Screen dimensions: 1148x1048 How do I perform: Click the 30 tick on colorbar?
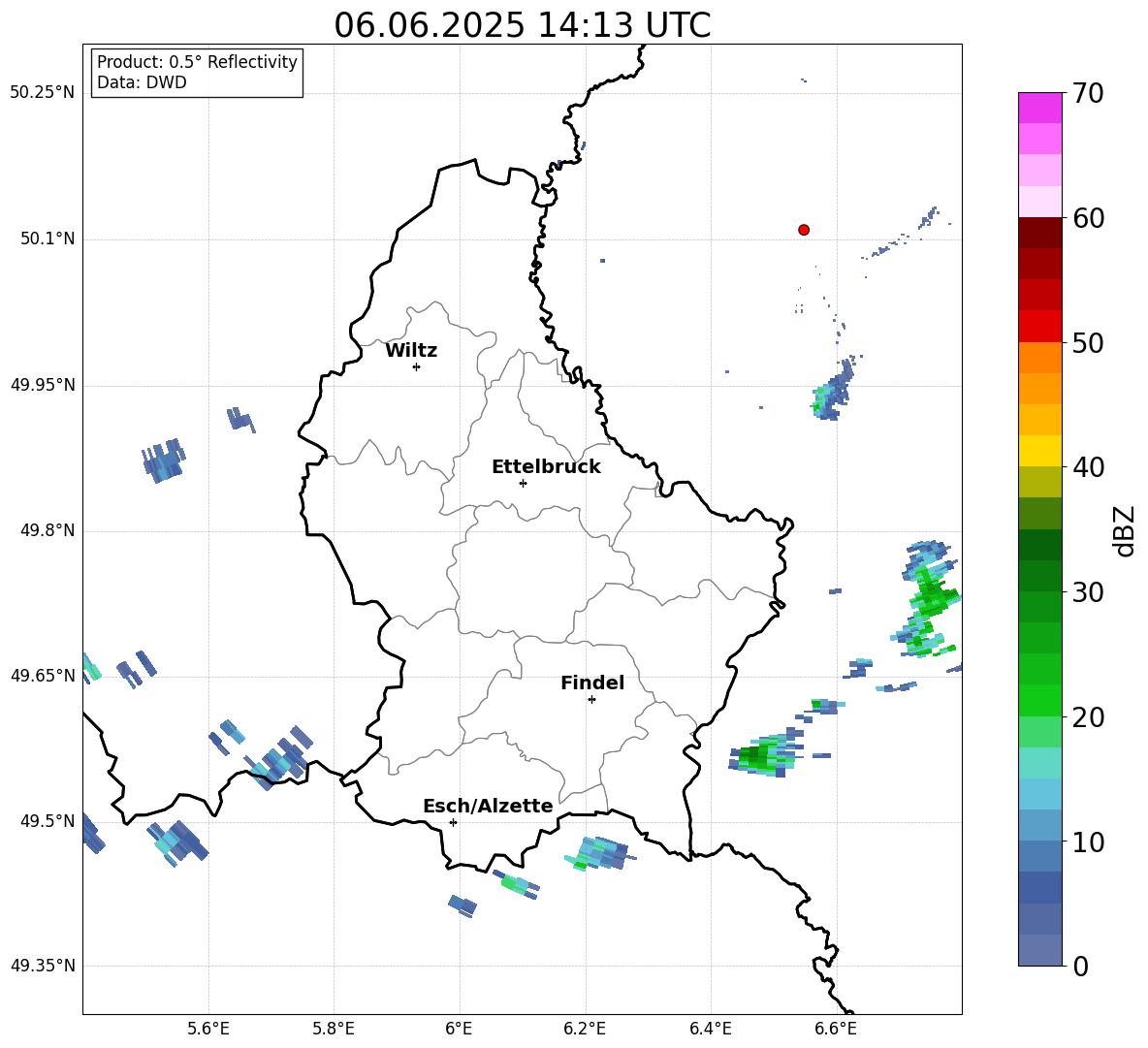pos(1088,591)
